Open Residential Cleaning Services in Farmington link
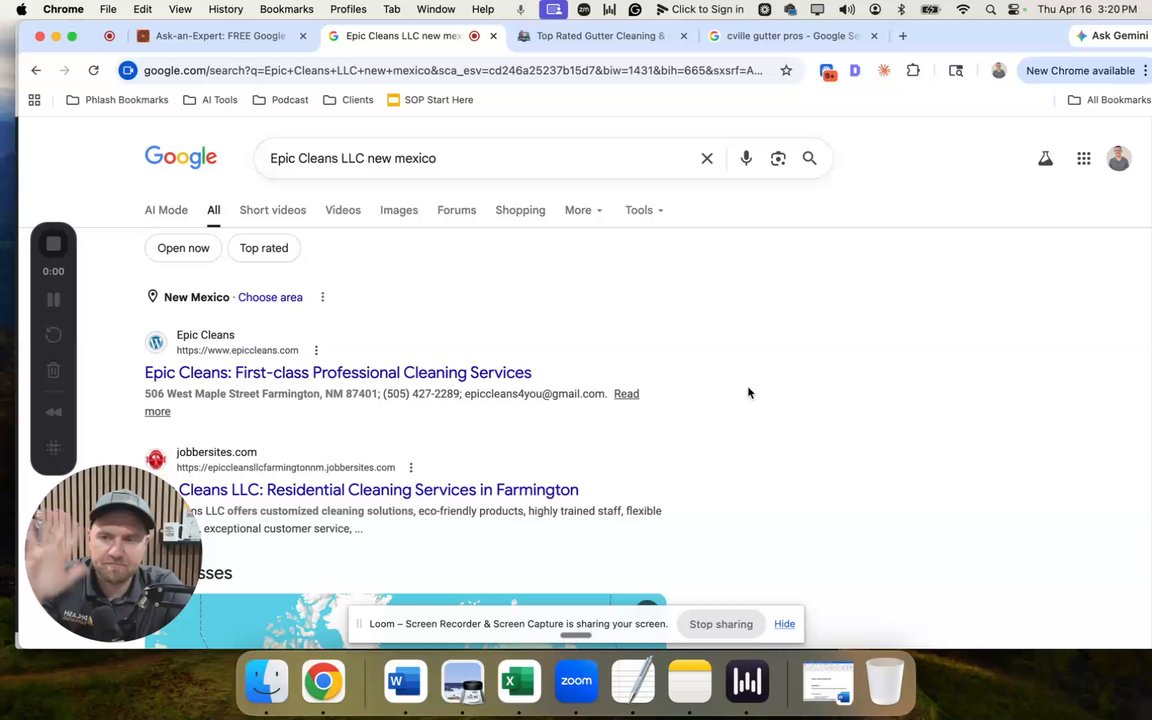This screenshot has height=720, width=1152. coord(378,490)
